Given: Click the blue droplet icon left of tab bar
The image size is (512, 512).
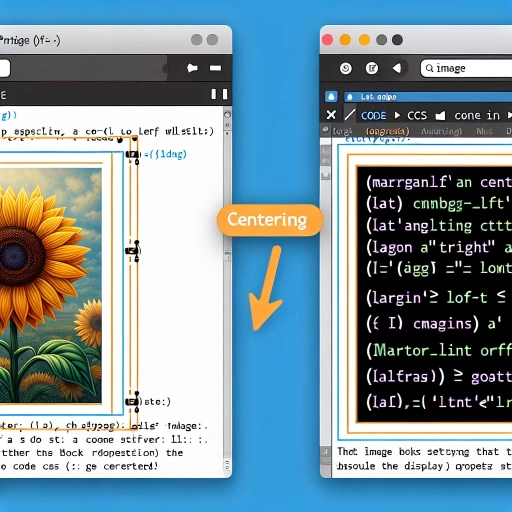Looking at the screenshot, I should (331, 97).
